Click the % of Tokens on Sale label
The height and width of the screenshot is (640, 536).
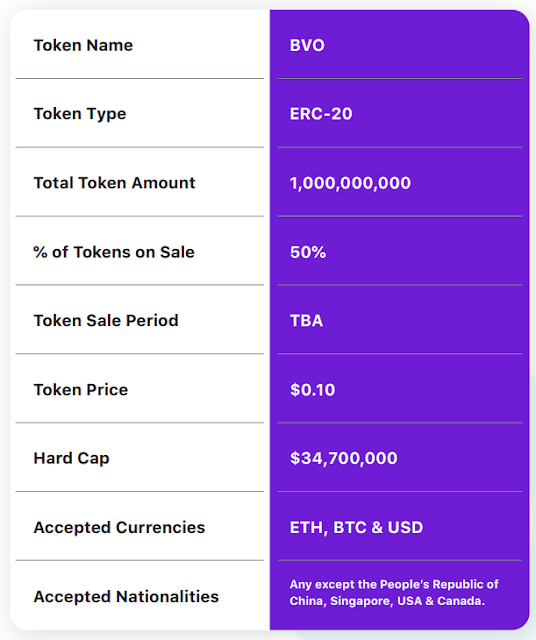114,252
